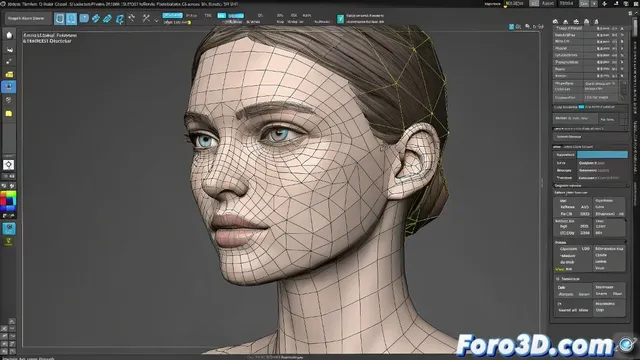Activate the white four-arrow move icon
The height and width of the screenshot is (360, 640).
(x=132, y=18)
